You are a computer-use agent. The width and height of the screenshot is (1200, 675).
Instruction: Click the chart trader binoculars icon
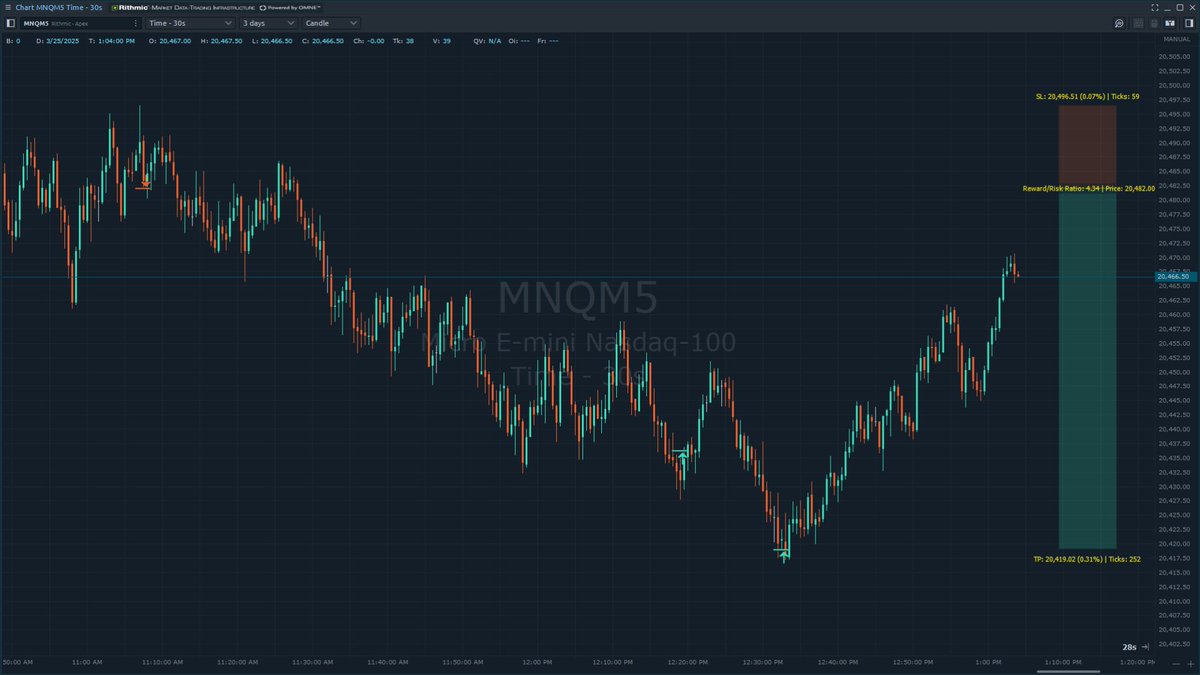[1170, 23]
